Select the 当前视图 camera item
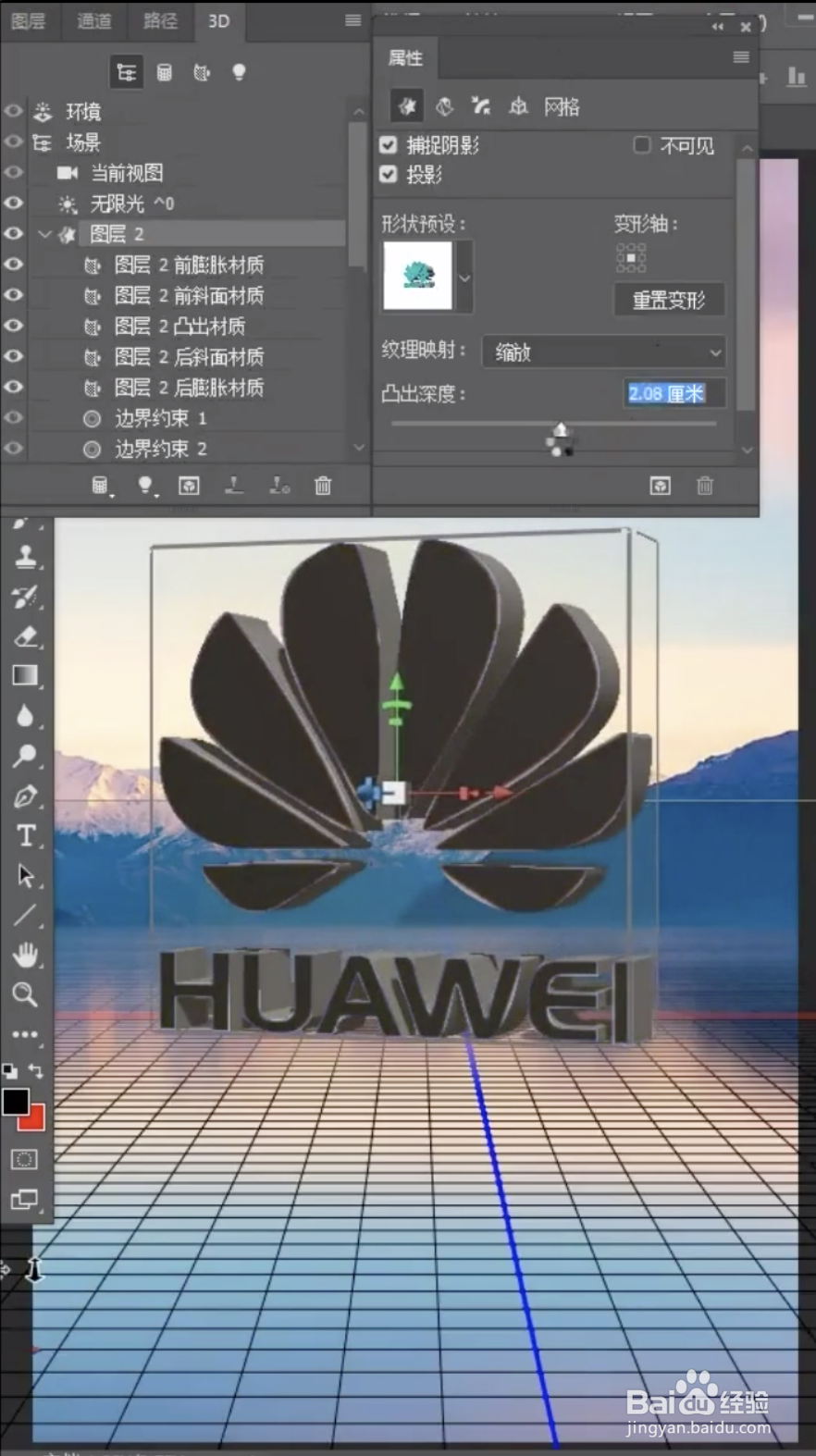Image resolution: width=816 pixels, height=1456 pixels. pos(126,172)
